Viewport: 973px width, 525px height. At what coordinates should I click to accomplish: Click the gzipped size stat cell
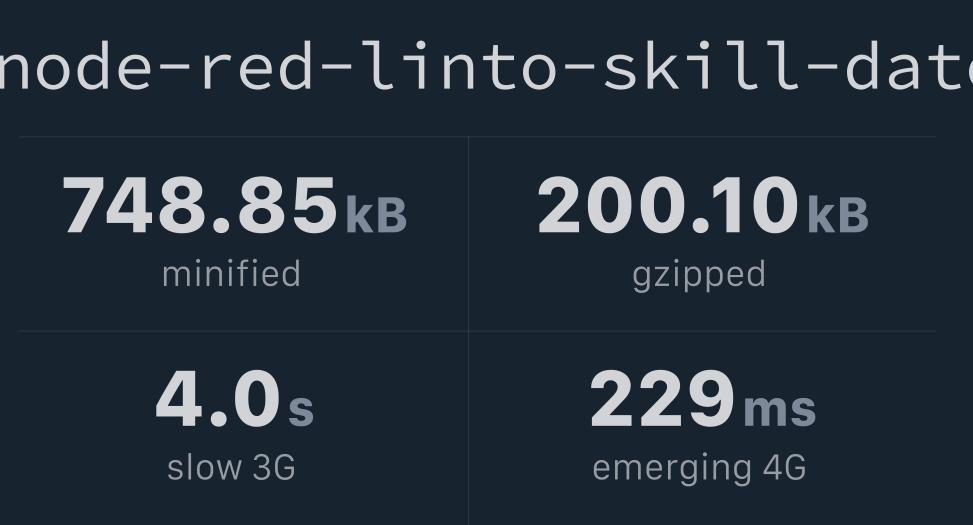[702, 234]
